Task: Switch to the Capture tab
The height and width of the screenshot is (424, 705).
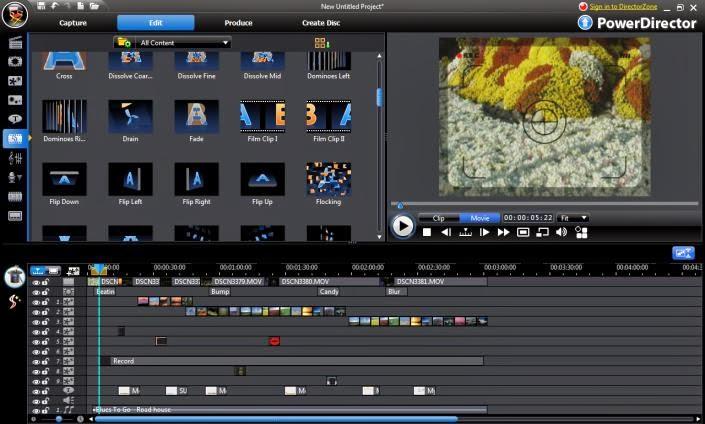Action: coord(73,22)
